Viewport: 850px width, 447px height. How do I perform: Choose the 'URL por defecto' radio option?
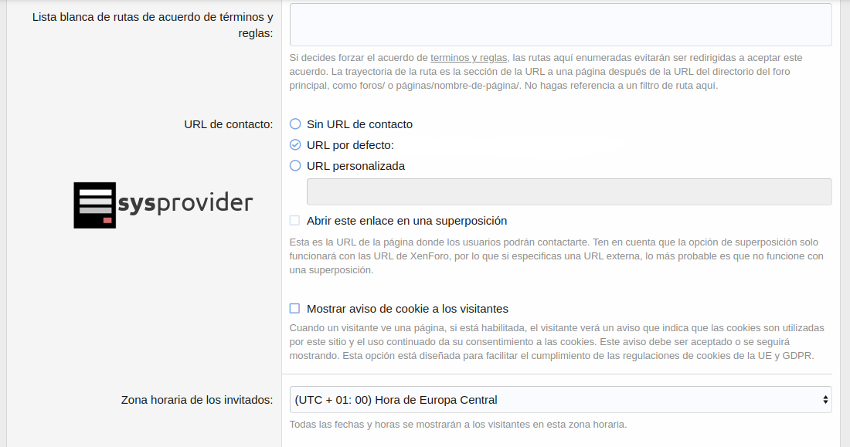click(x=295, y=145)
